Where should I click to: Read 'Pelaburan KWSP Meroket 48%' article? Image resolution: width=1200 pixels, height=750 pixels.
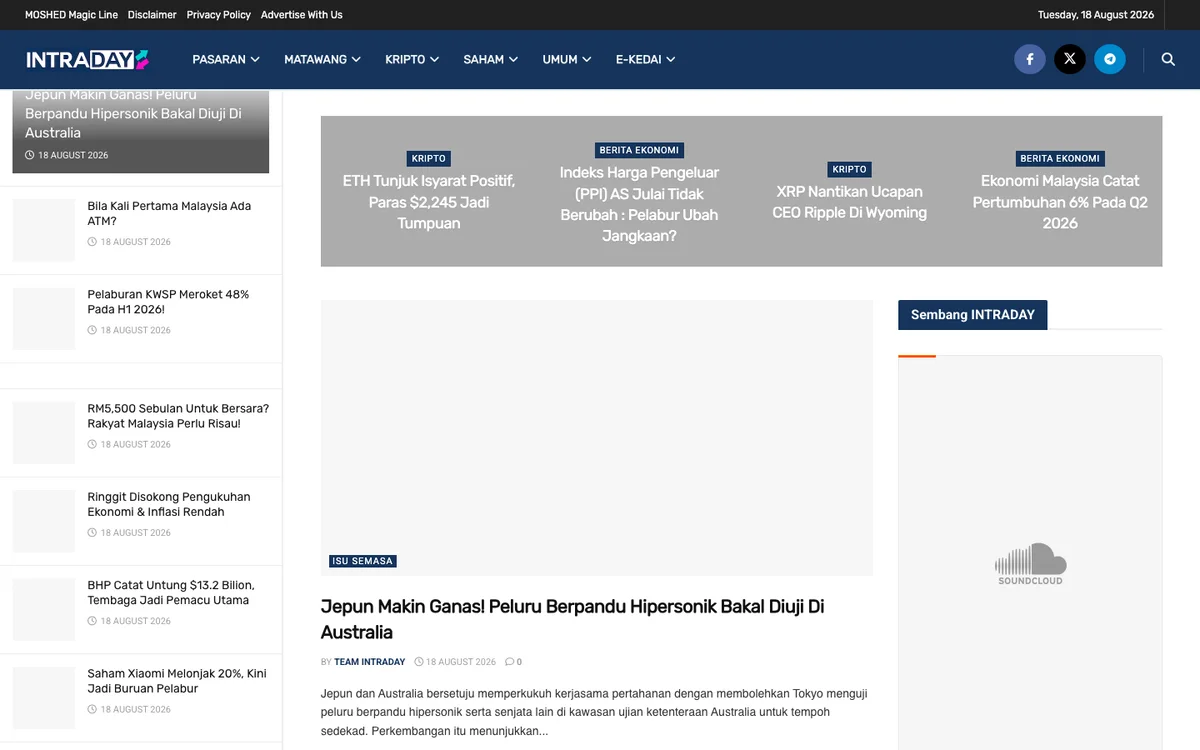pyautogui.click(x=168, y=302)
